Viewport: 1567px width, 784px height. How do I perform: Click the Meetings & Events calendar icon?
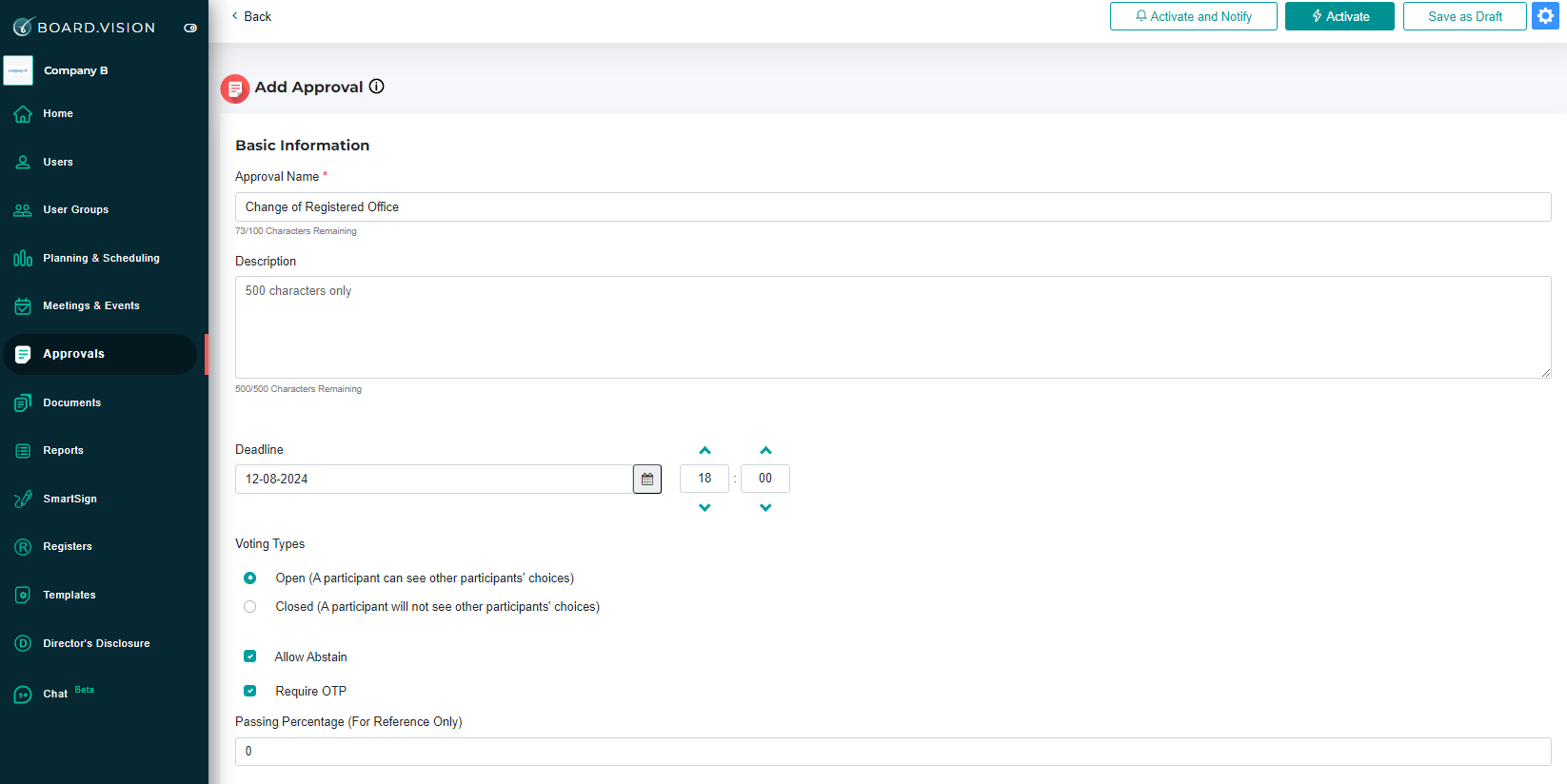pyautogui.click(x=23, y=306)
